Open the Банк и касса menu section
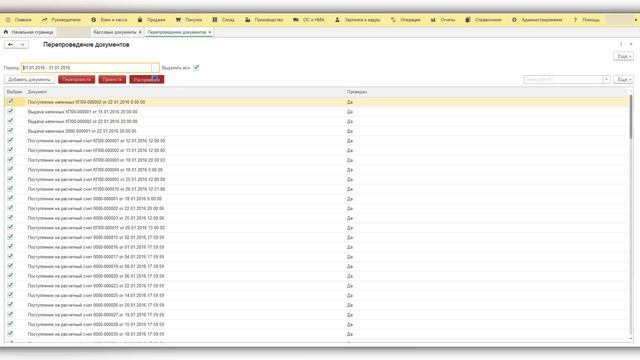The width and height of the screenshot is (640, 360). coord(113,20)
